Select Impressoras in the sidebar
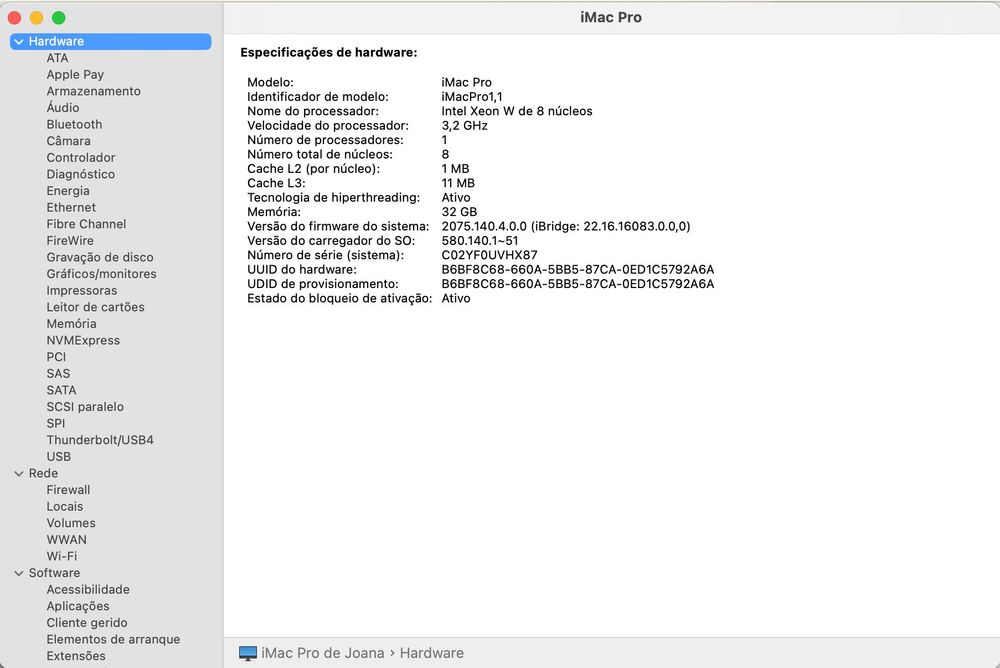The image size is (1000, 668). [82, 290]
